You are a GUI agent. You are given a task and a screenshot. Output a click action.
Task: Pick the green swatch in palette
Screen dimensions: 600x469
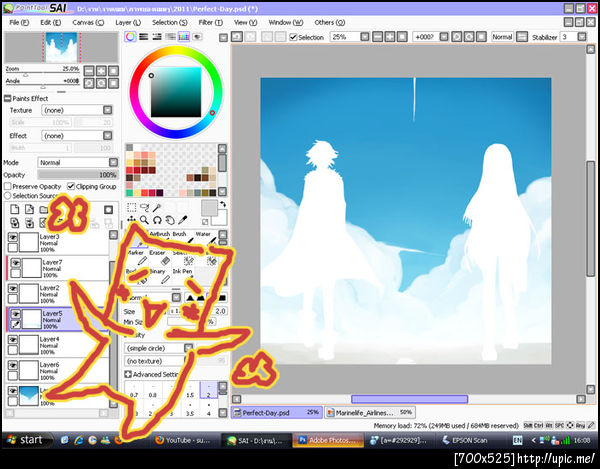pyautogui.click(x=129, y=192)
